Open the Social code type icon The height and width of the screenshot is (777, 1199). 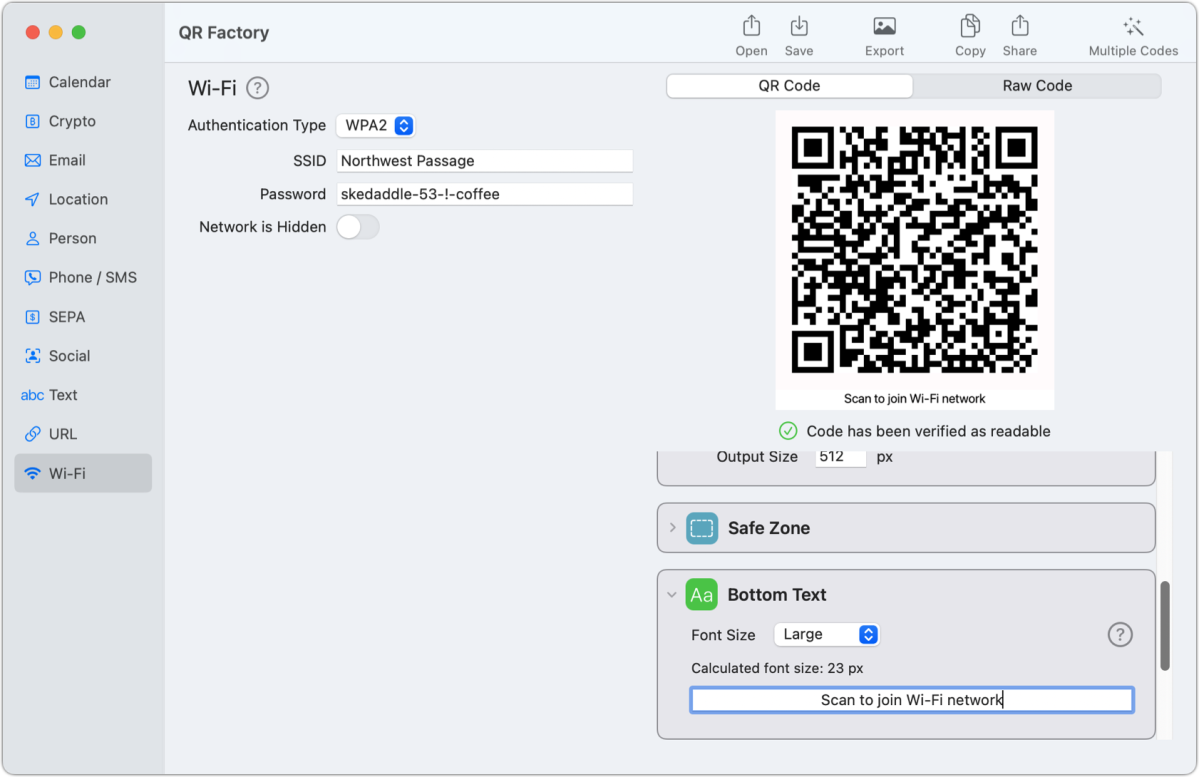pos(32,356)
